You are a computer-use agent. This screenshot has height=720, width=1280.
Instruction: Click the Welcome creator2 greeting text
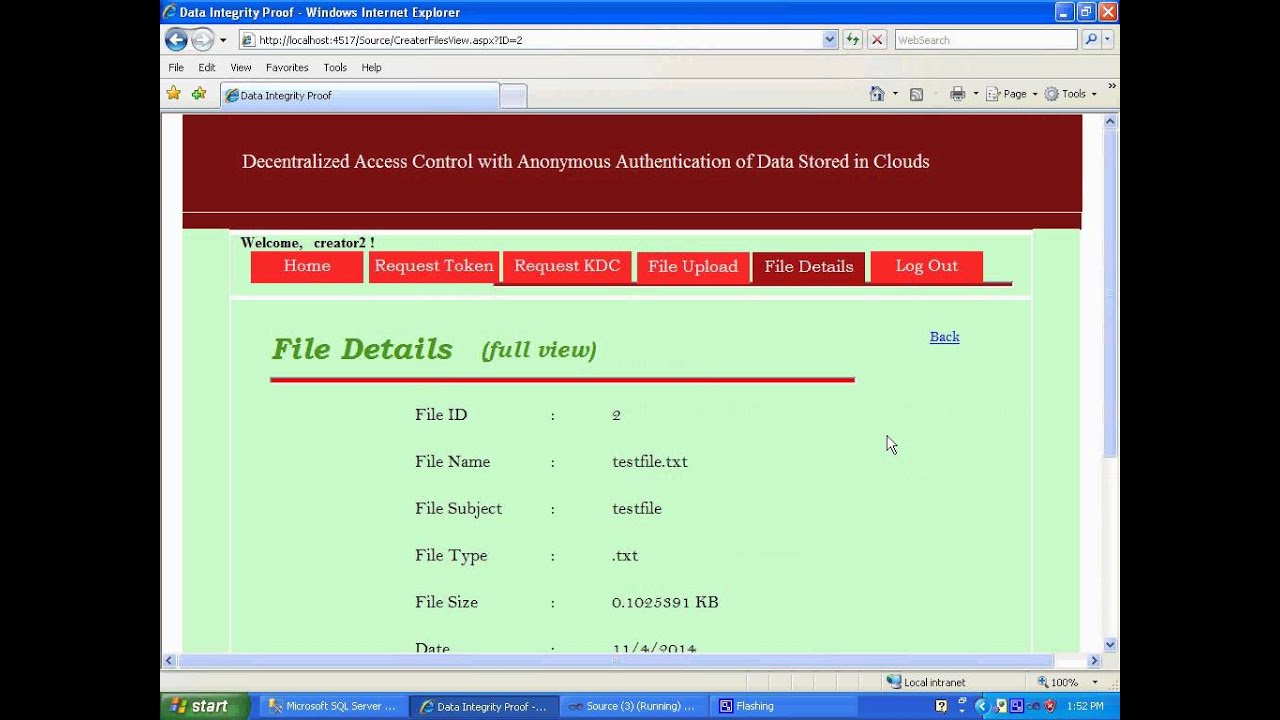[x=308, y=243]
